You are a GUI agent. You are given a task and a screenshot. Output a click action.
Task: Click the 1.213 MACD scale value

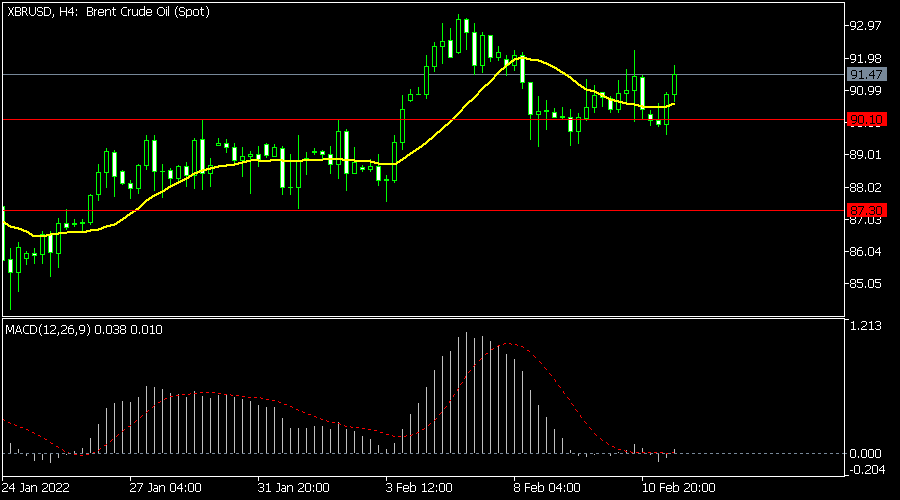coord(866,326)
